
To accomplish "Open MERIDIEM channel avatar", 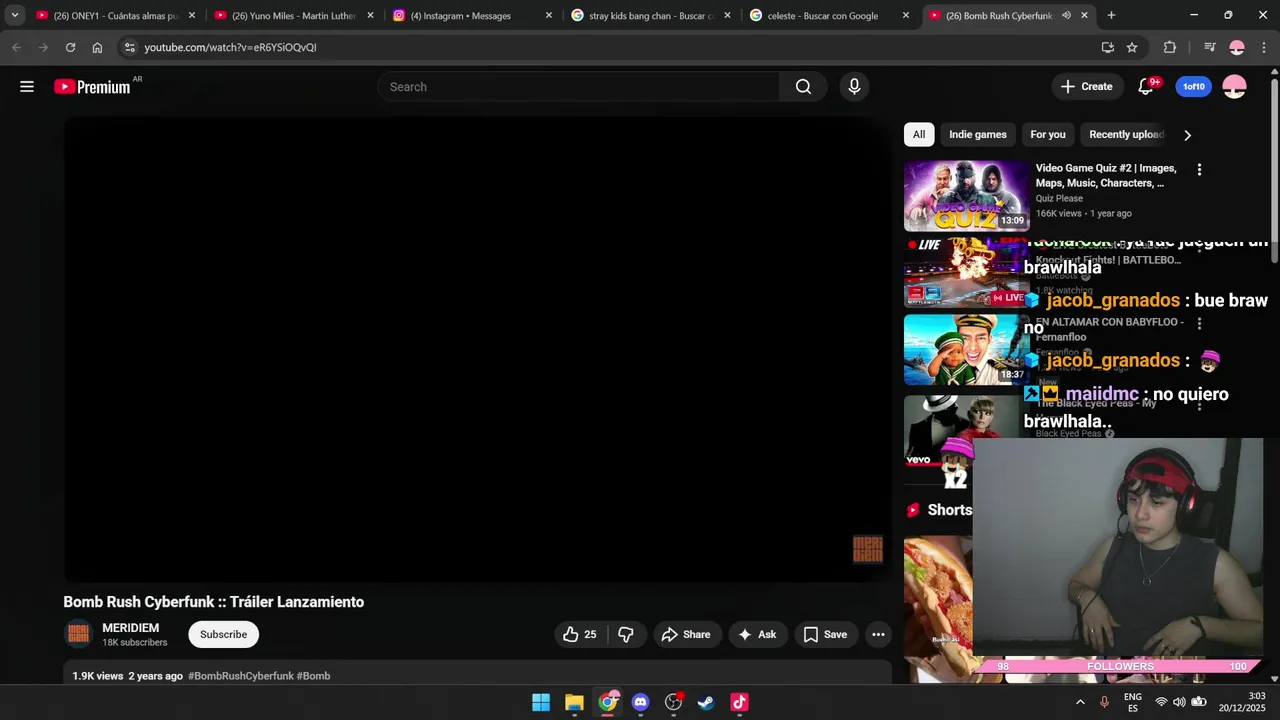I will (78, 634).
